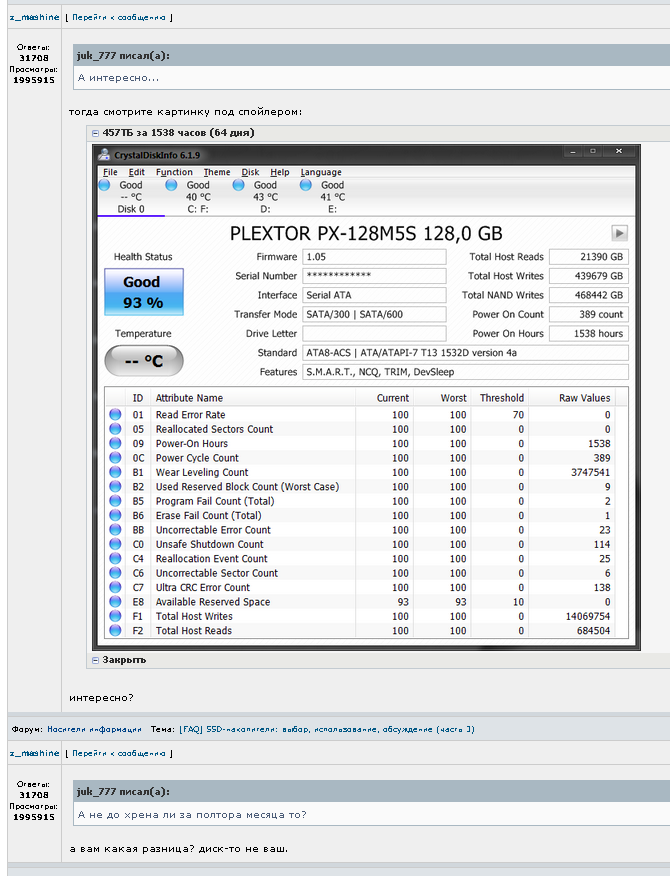Click the Transfer Mode field
This screenshot has width=670, height=876.
tap(374, 315)
